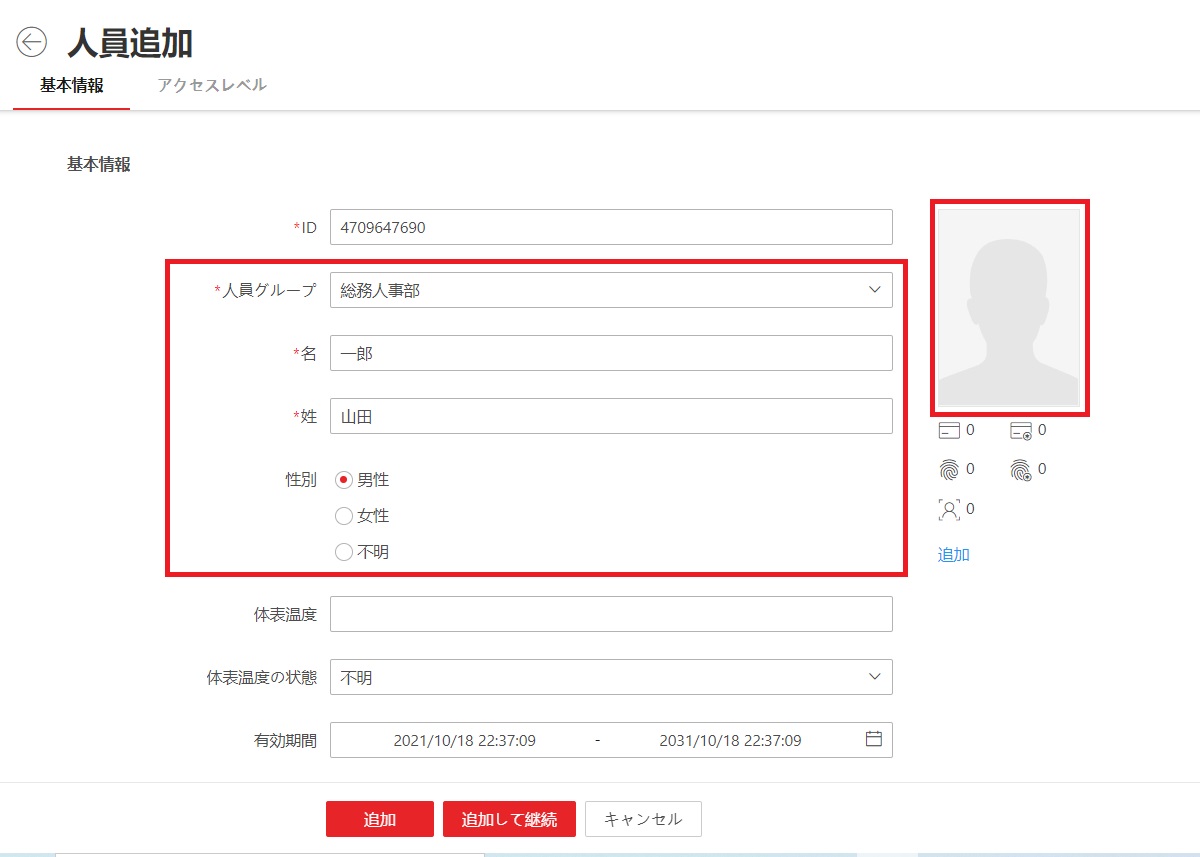Open 体表温度の状態 dropdown
This screenshot has width=1200, height=857.
pyautogui.click(x=611, y=677)
